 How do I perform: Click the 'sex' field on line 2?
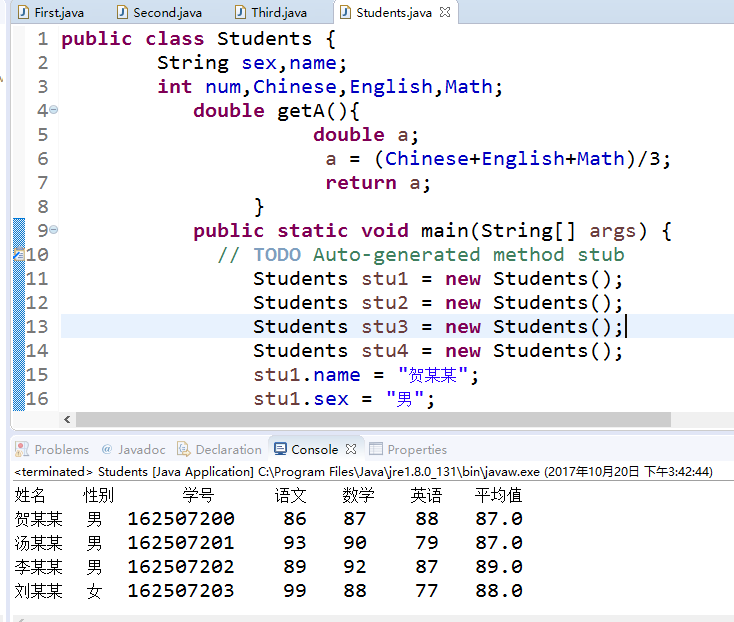(x=259, y=63)
